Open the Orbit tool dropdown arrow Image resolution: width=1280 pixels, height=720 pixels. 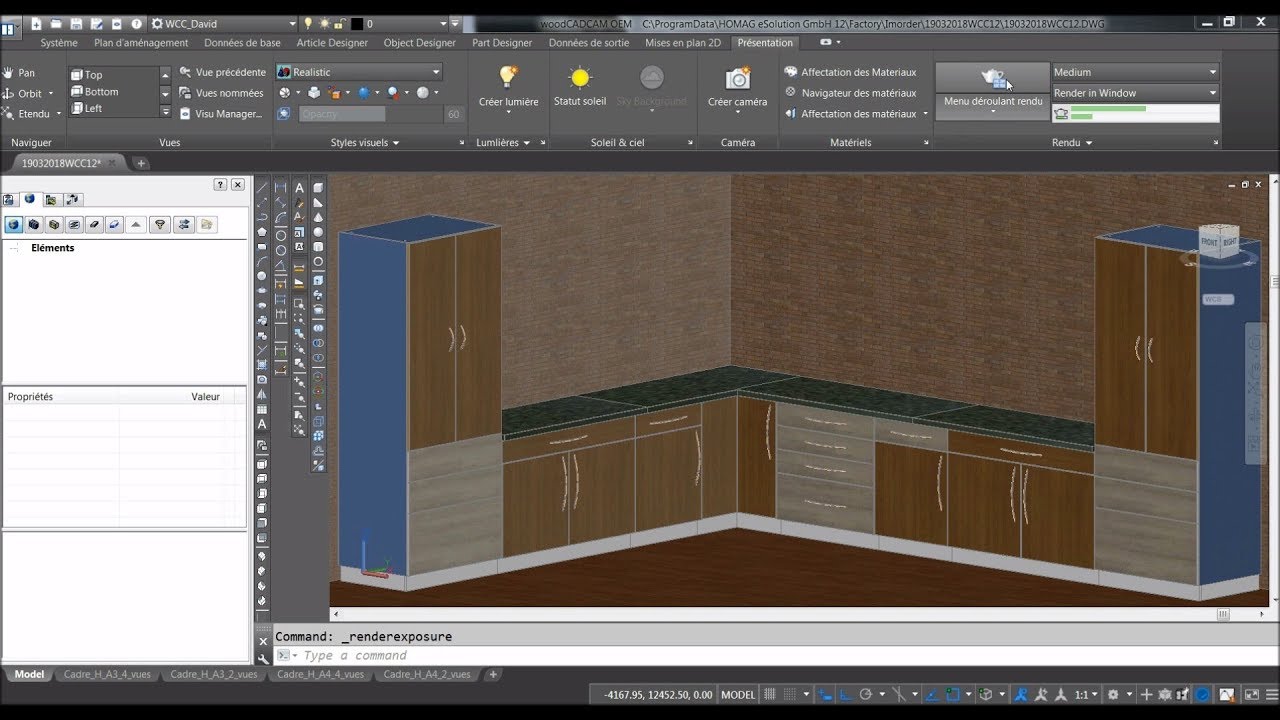tap(52, 94)
